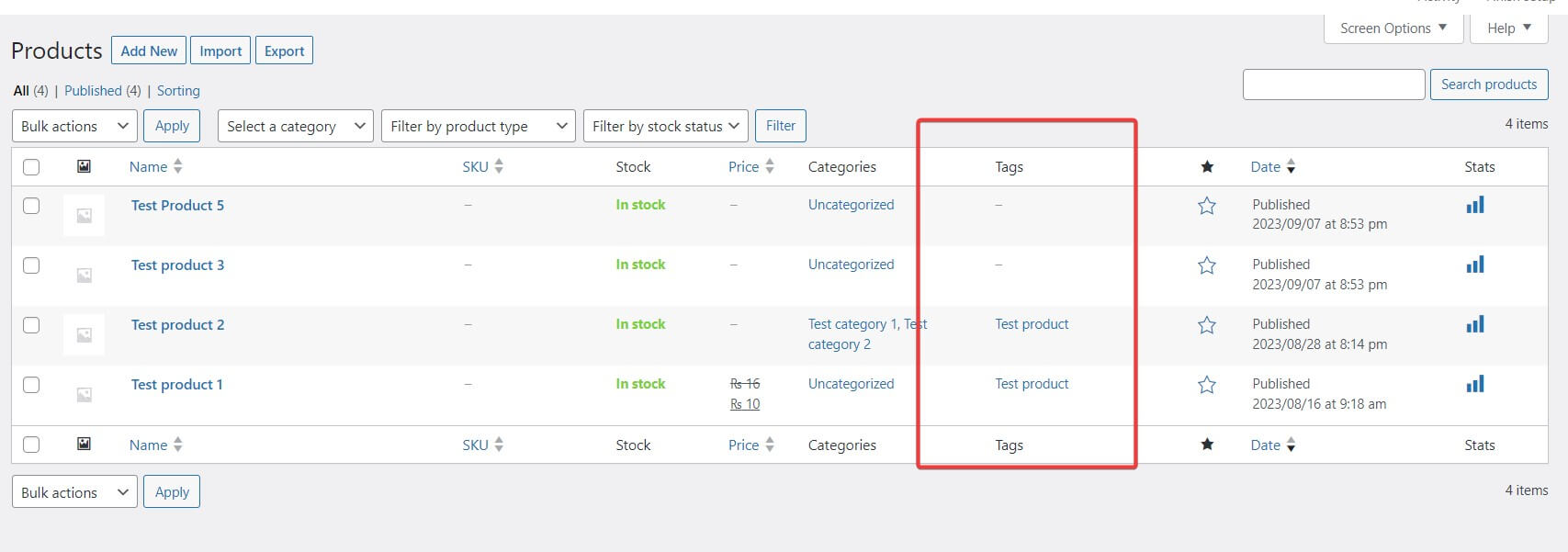This screenshot has width=1568, height=552.
Task: Select Test product 2 placeholder image
Action: 84,335
